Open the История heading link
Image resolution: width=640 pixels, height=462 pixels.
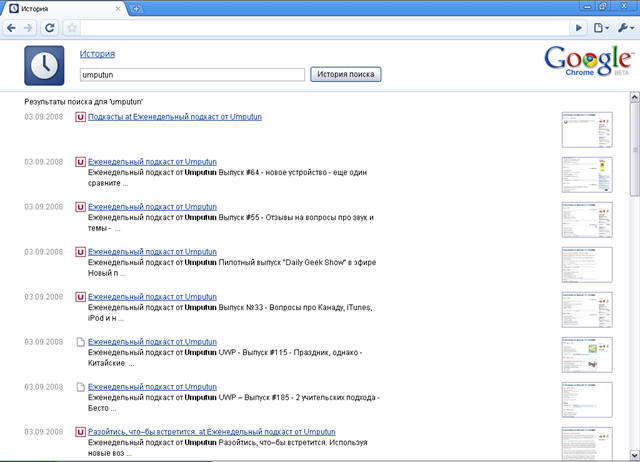(97, 54)
